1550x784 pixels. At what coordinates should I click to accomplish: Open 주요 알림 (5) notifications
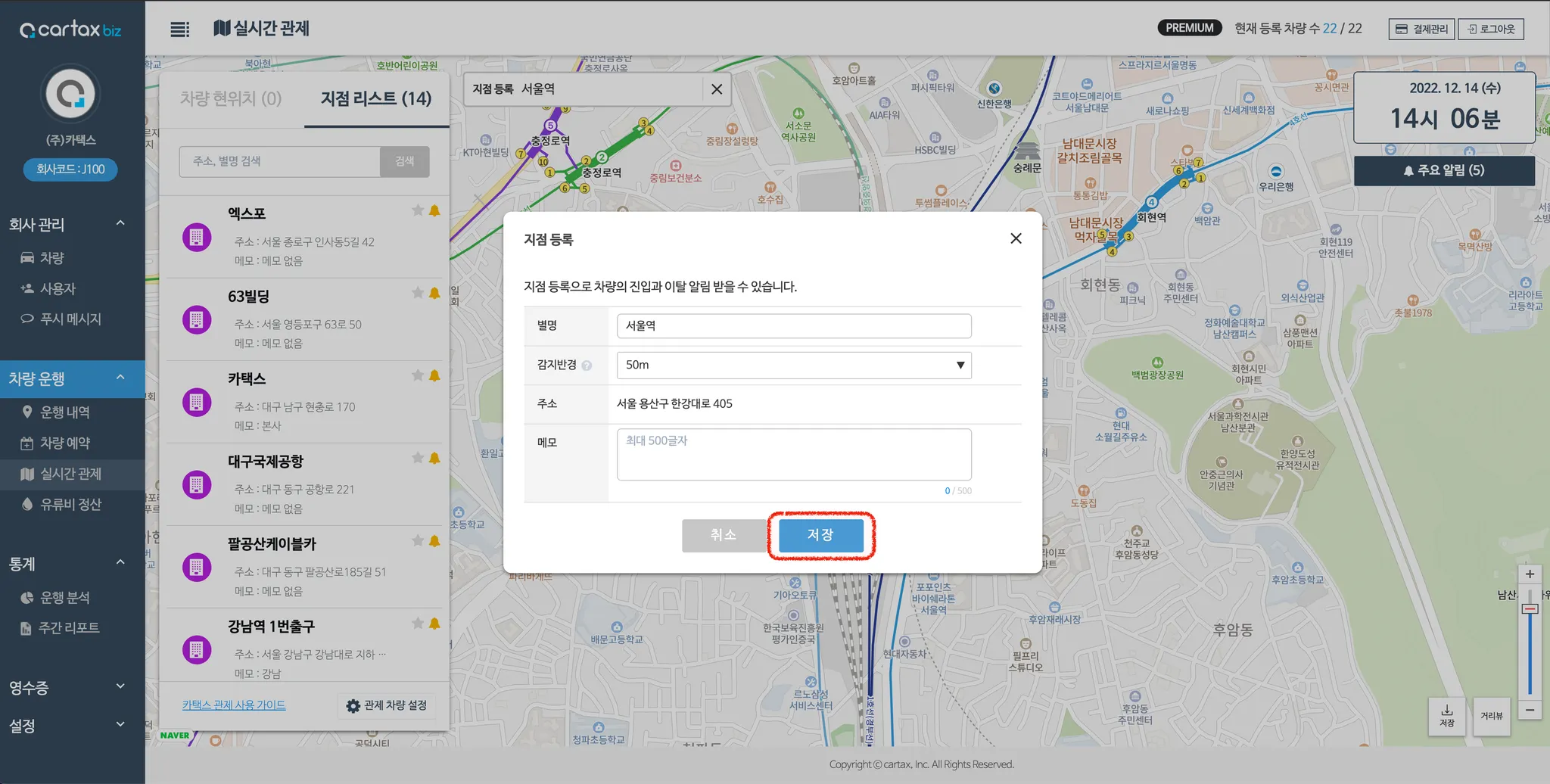coord(1444,170)
